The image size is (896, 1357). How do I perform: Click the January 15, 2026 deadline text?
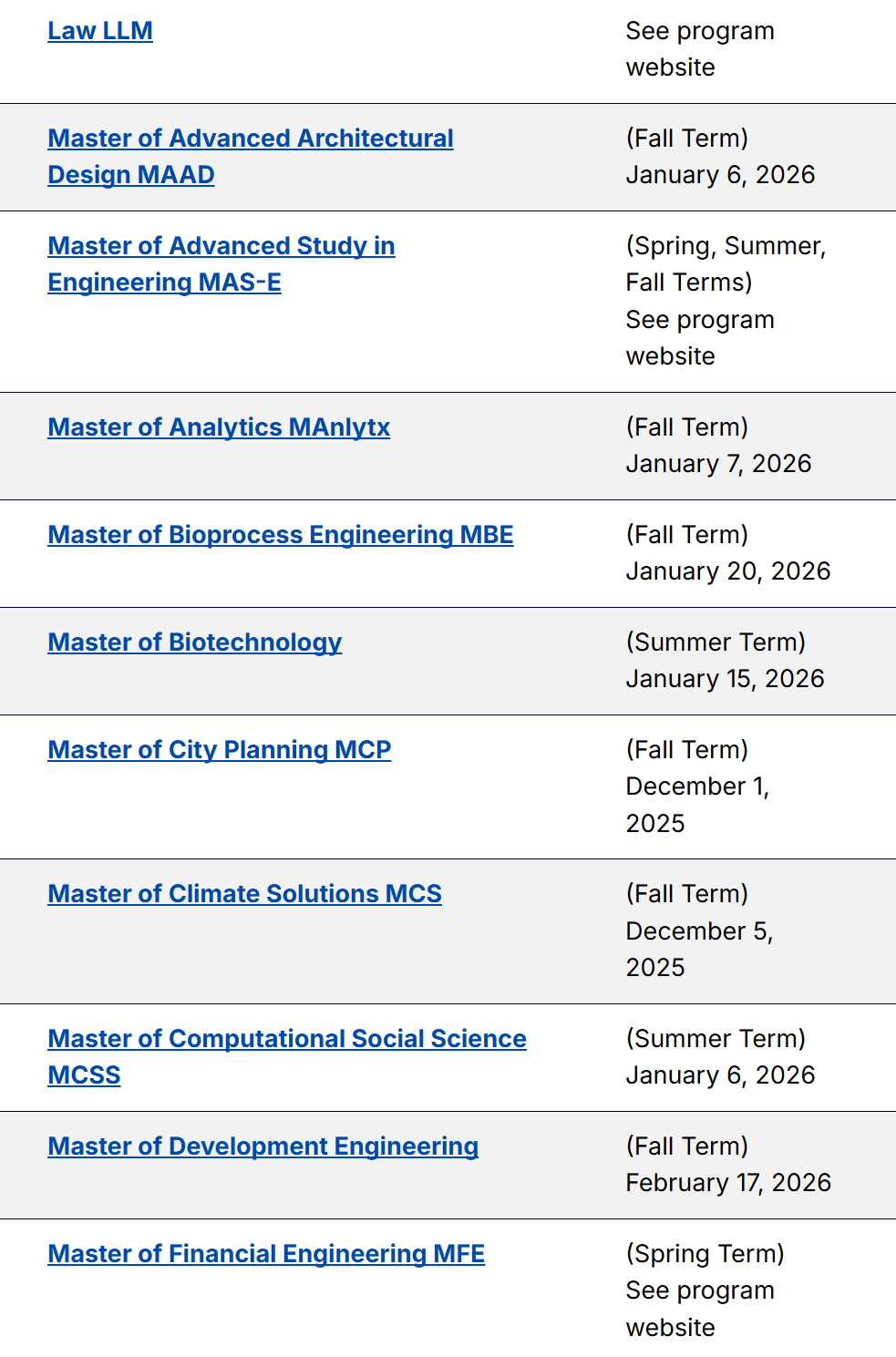725,679
